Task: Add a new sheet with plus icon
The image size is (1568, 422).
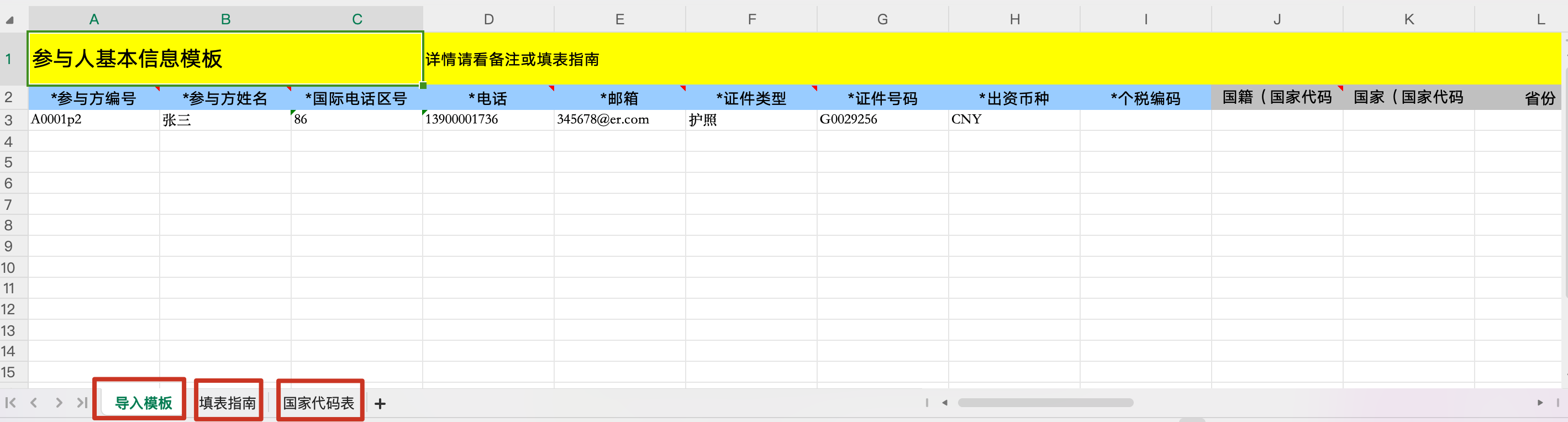Action: click(x=380, y=403)
